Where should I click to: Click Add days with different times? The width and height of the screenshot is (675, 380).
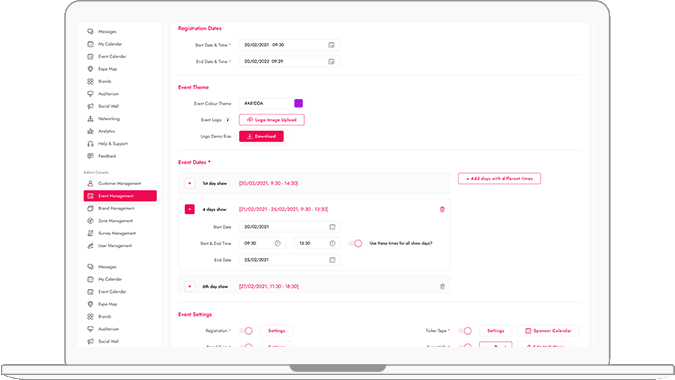(x=499, y=179)
